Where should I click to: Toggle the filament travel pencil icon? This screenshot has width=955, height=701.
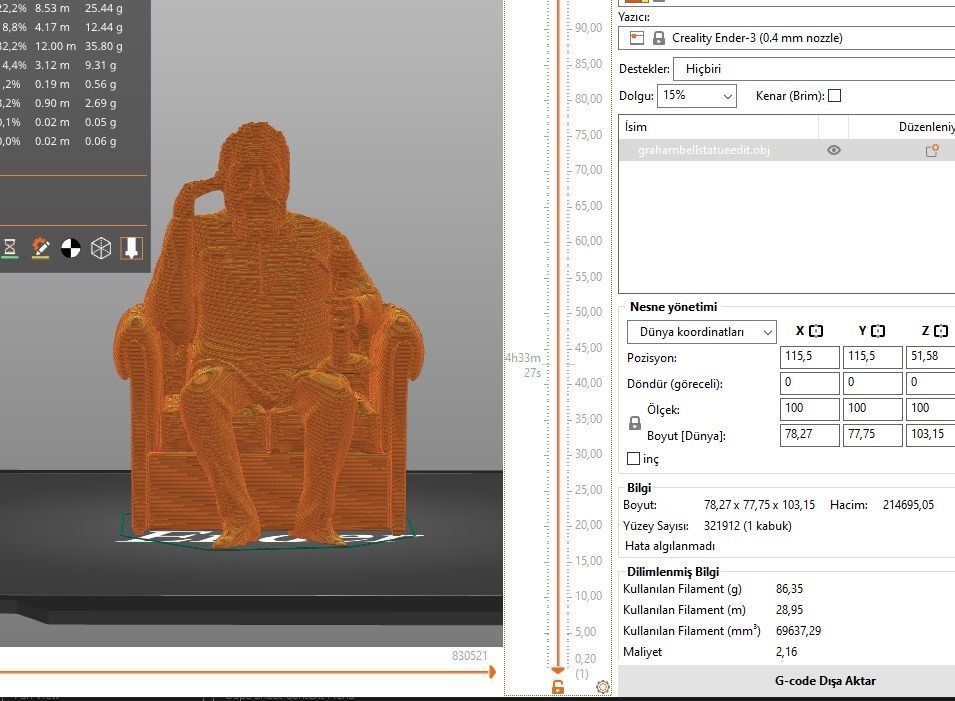40,248
